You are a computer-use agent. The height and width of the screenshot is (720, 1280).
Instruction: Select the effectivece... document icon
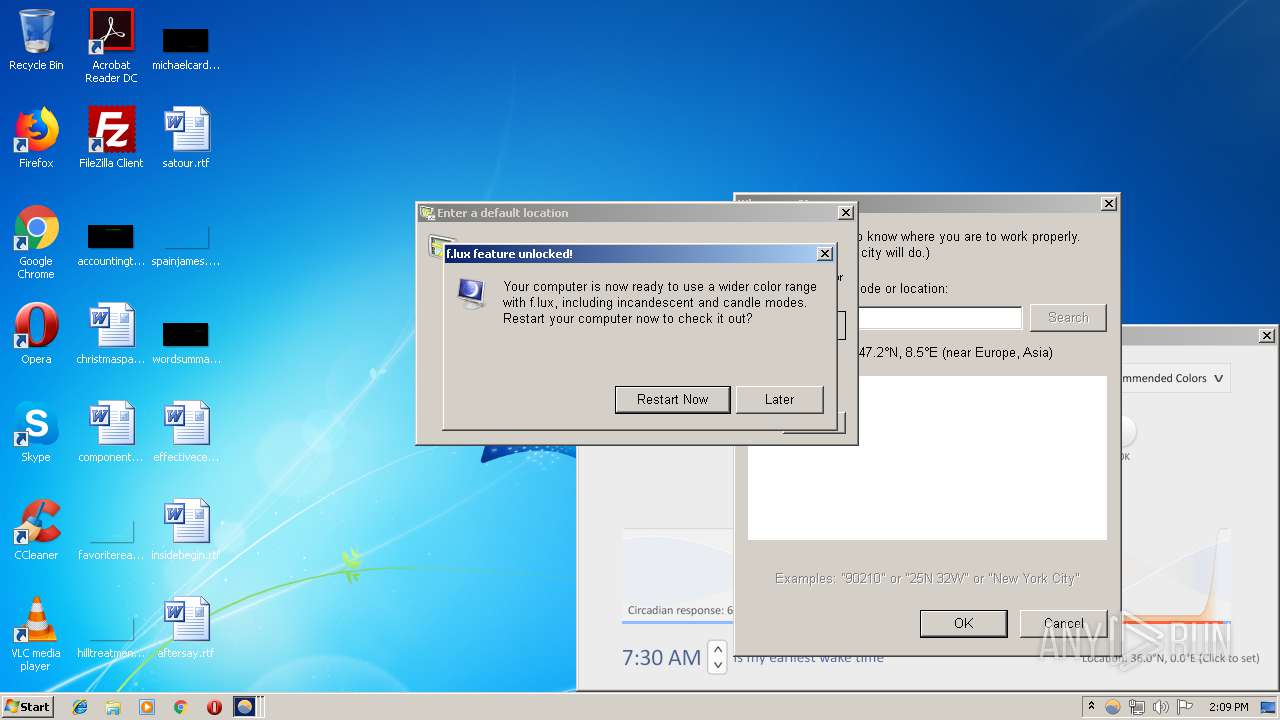186,432
